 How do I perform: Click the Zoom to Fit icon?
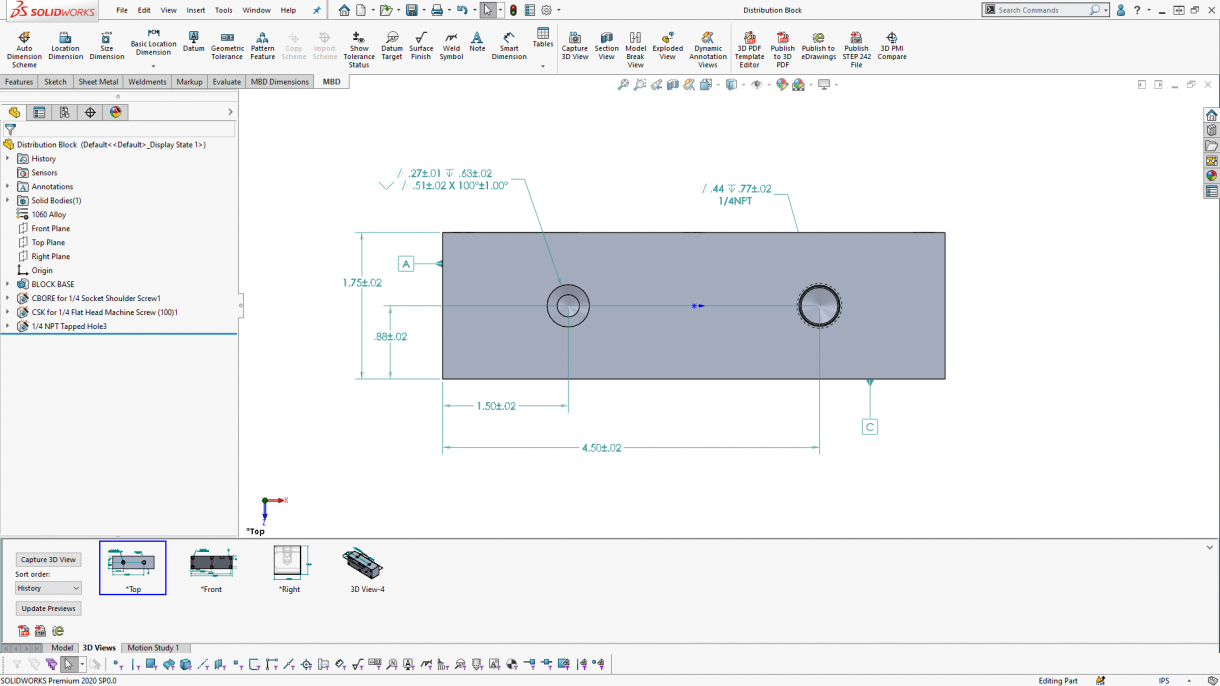coord(623,85)
